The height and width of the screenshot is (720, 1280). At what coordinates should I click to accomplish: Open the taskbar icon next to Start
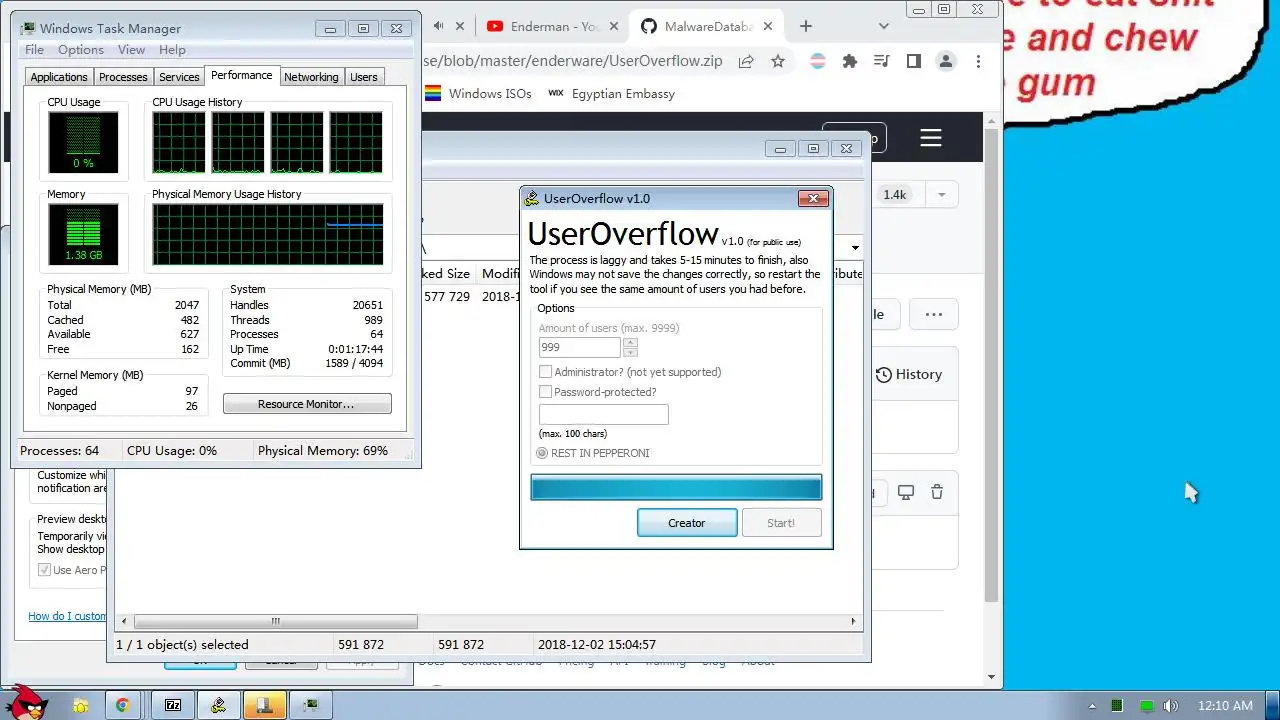[80, 706]
